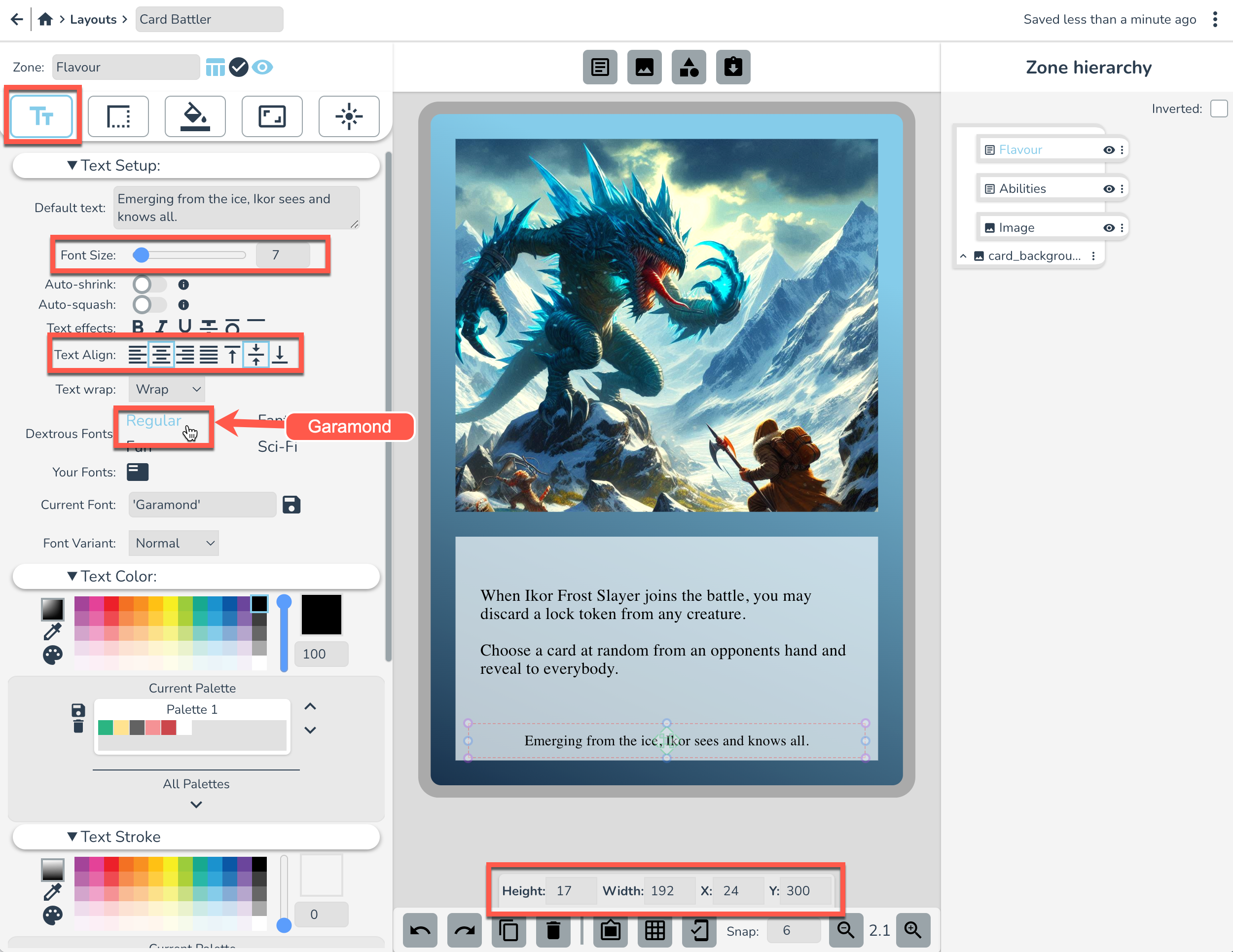Open the fill settings tab
This screenshot has height=952, width=1233.
[x=195, y=116]
